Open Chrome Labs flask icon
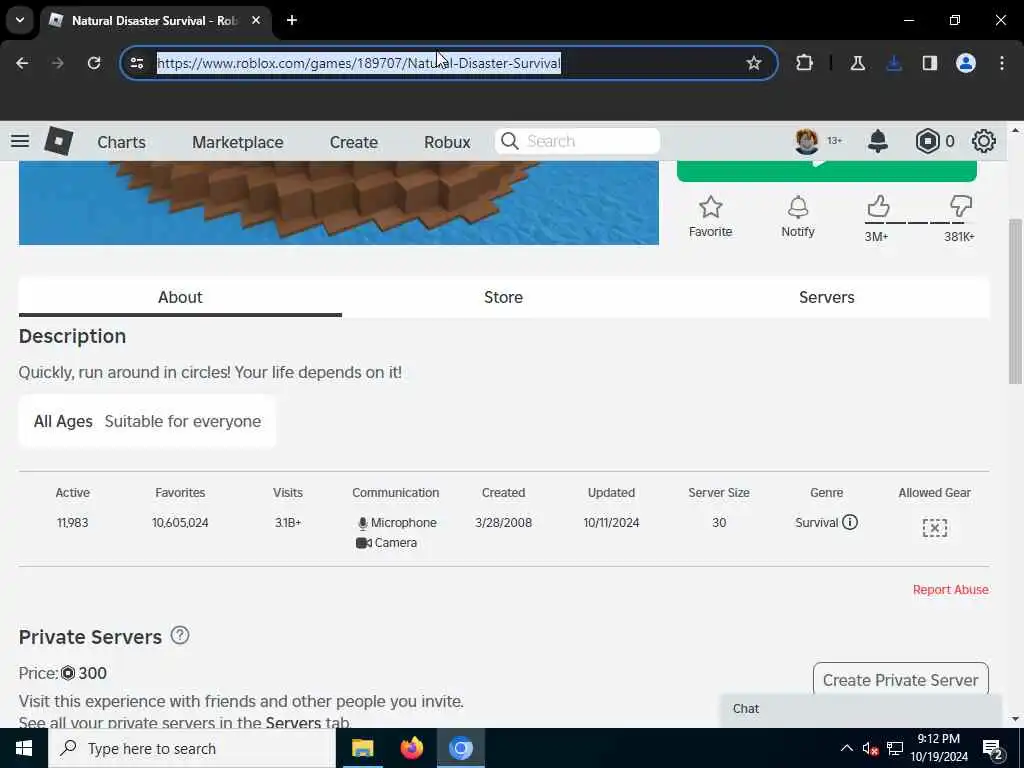 tap(857, 63)
